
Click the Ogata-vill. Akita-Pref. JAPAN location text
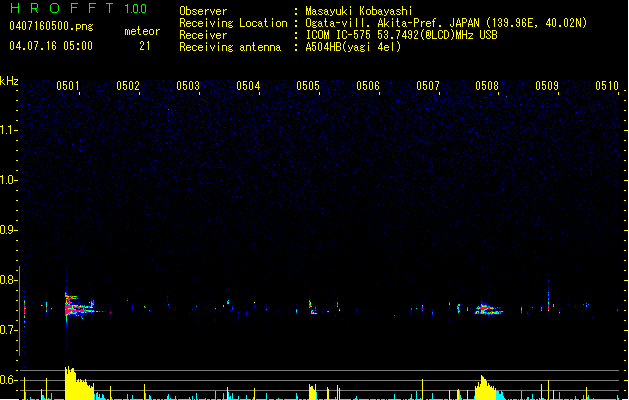tap(446, 23)
